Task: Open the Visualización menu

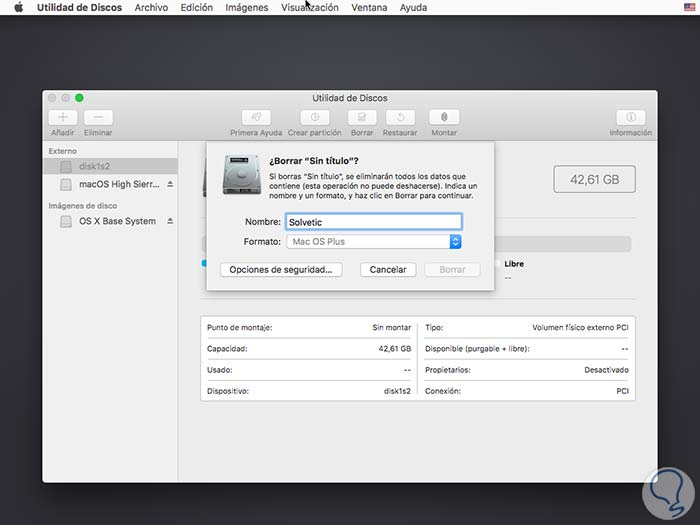Action: pos(310,8)
